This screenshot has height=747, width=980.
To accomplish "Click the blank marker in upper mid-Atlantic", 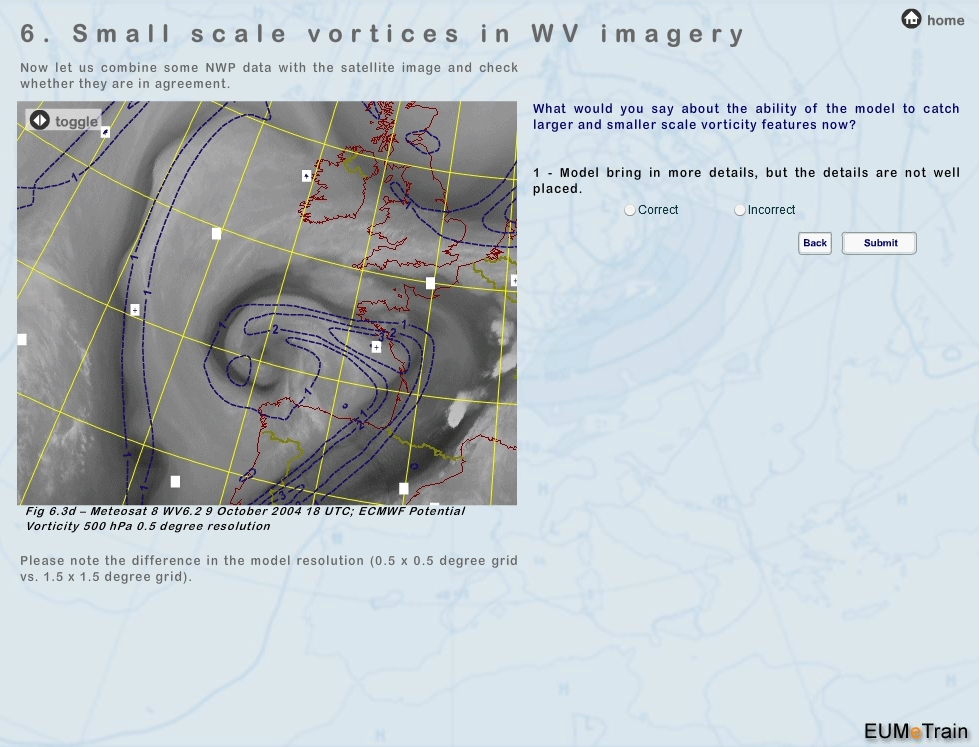I will coord(216,234).
